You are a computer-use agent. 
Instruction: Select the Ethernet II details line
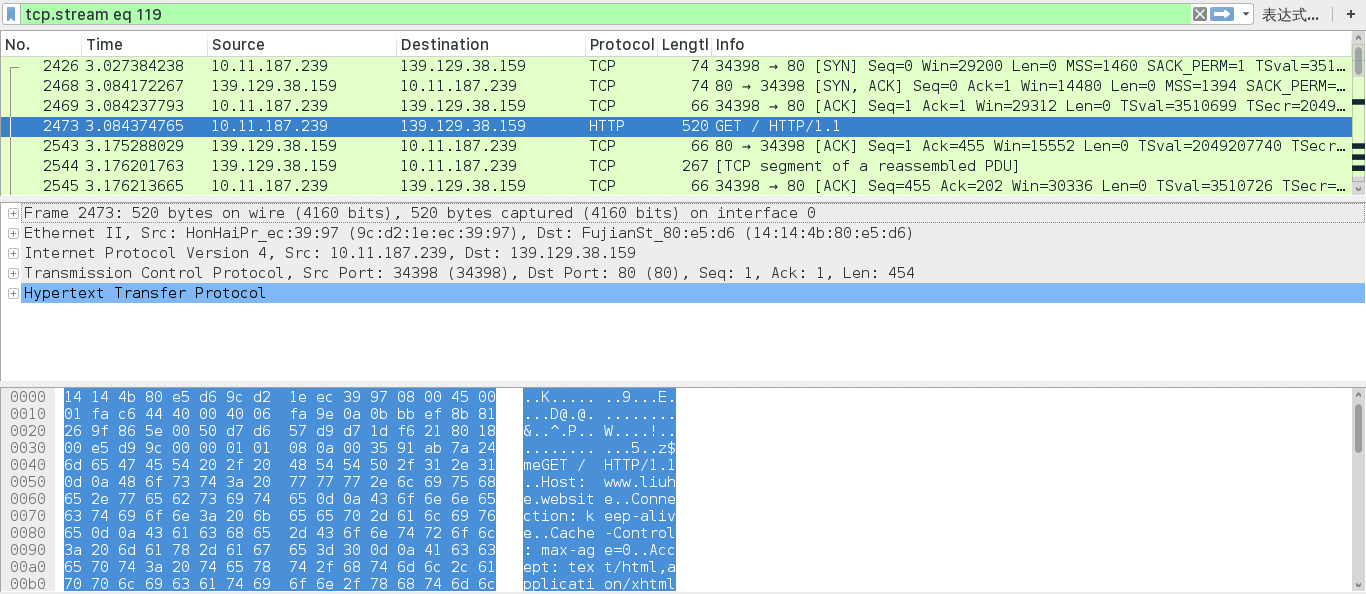pos(692,233)
